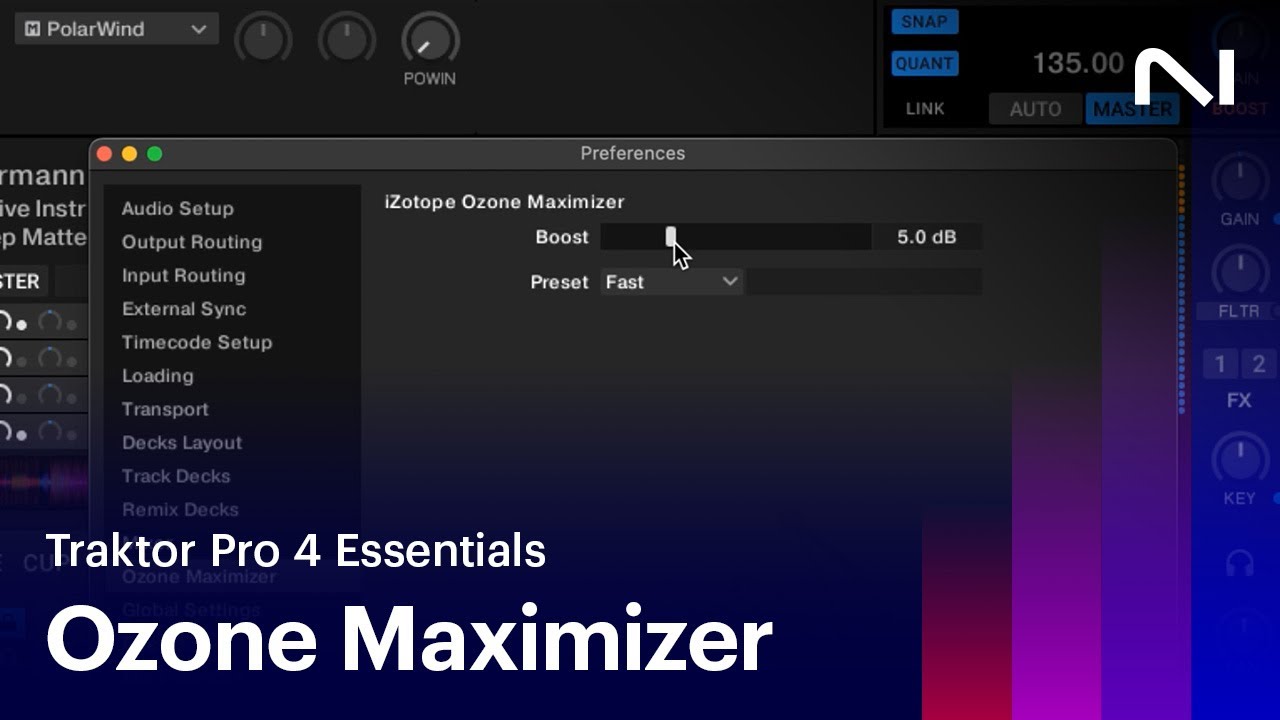Click the FLTR filter knob
This screenshot has height=720, width=1280.
coord(1240,272)
